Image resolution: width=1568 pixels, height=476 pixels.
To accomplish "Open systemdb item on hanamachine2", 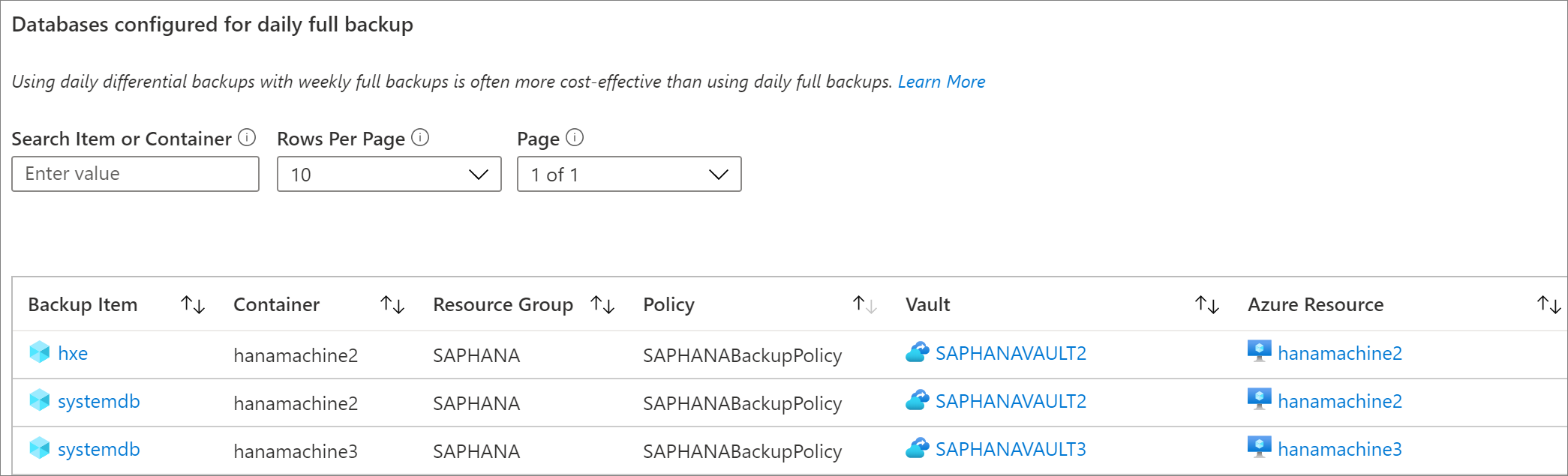I will tap(98, 402).
